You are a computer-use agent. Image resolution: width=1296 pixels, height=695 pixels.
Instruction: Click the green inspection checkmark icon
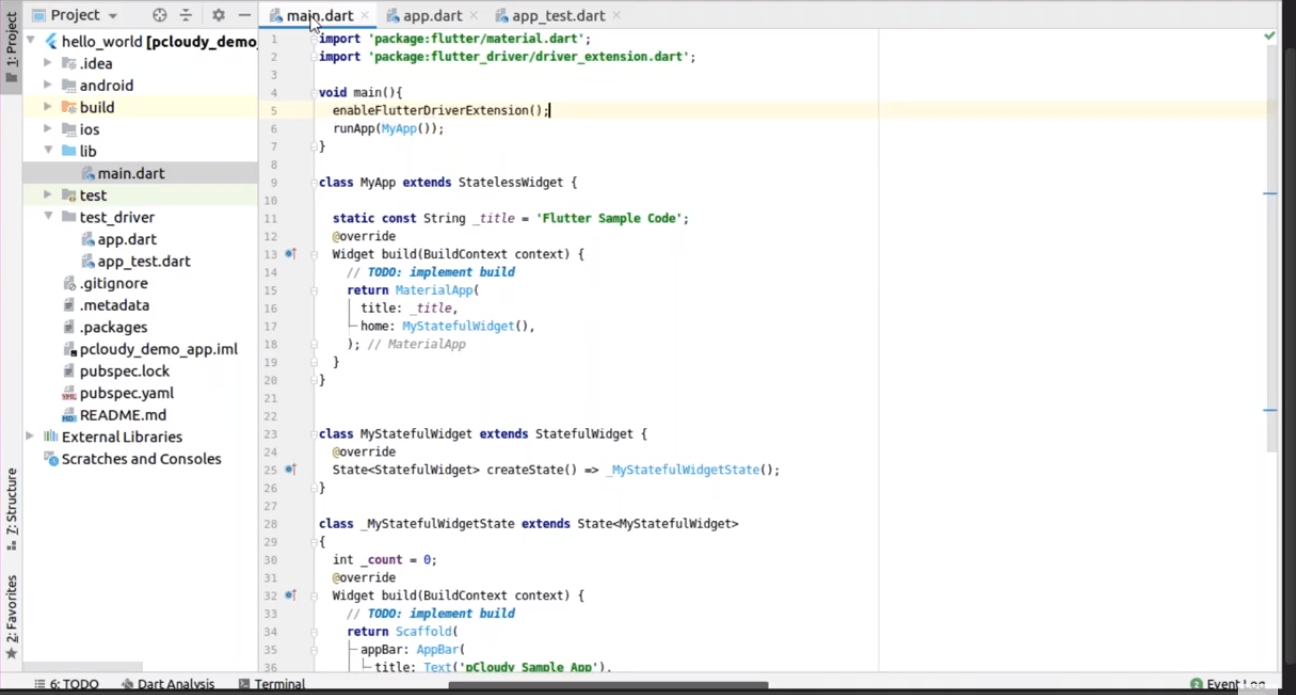(x=1269, y=36)
